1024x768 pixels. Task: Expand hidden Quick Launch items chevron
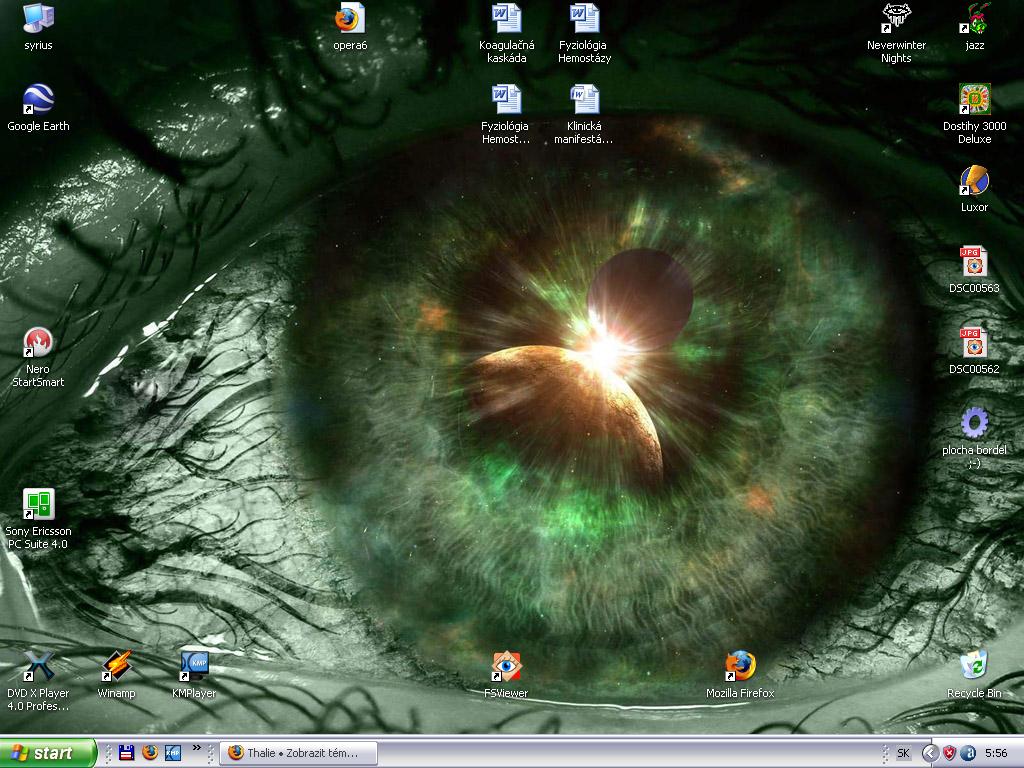click(197, 748)
